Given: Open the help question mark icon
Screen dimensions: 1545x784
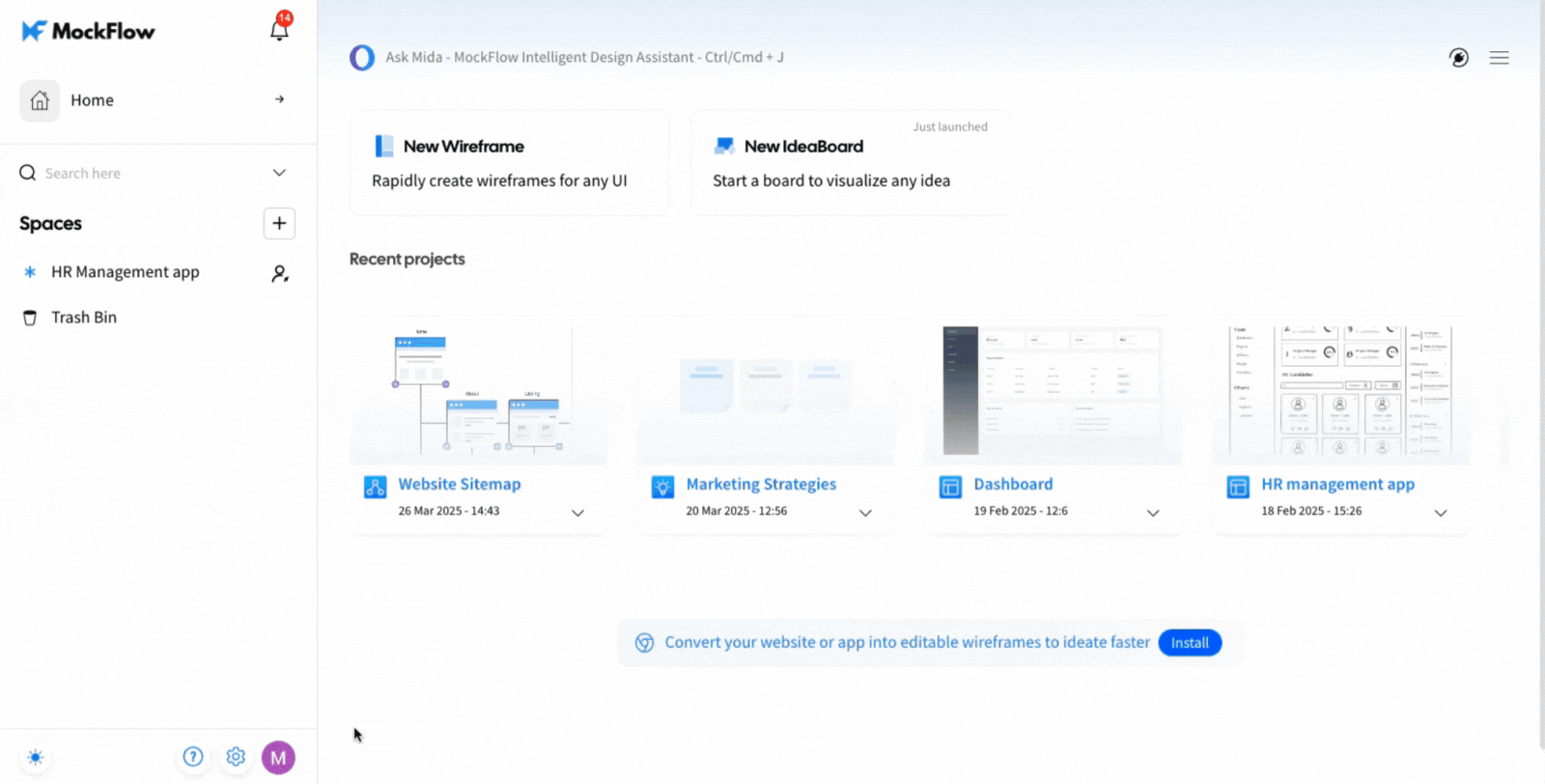Looking at the screenshot, I should tap(193, 757).
